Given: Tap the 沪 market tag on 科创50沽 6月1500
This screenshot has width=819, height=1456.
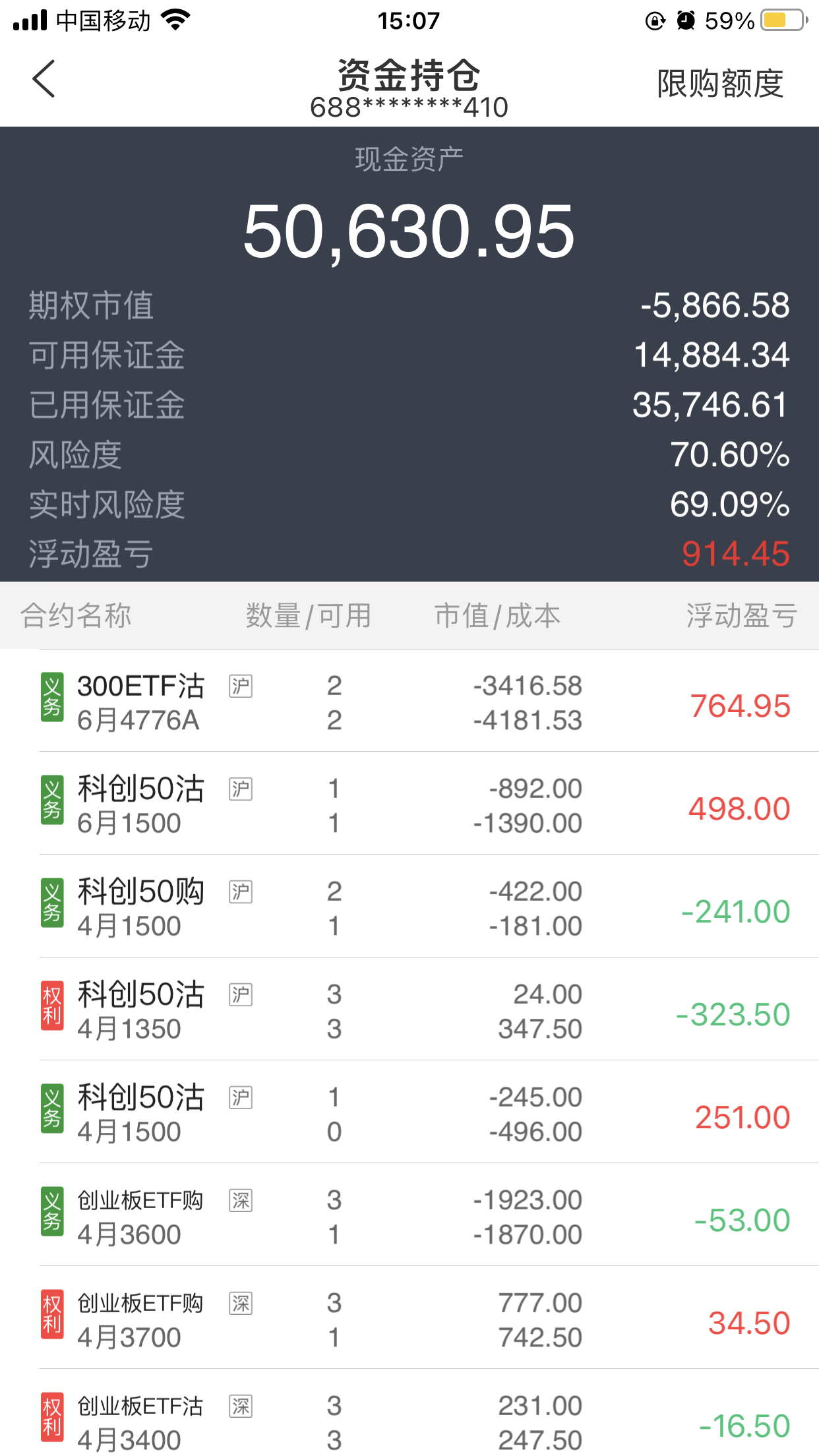Looking at the screenshot, I should [241, 789].
